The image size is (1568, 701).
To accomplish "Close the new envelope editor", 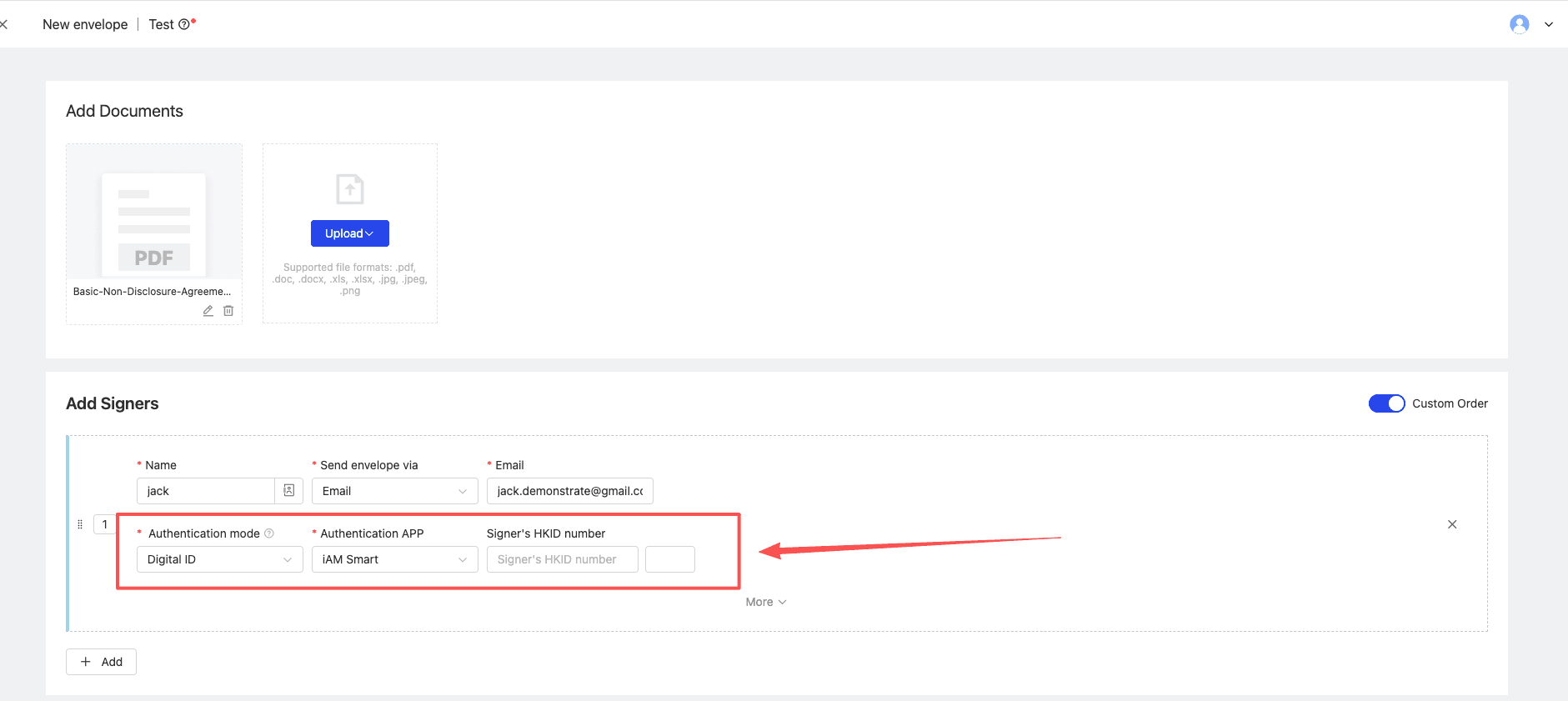I will point(3,24).
